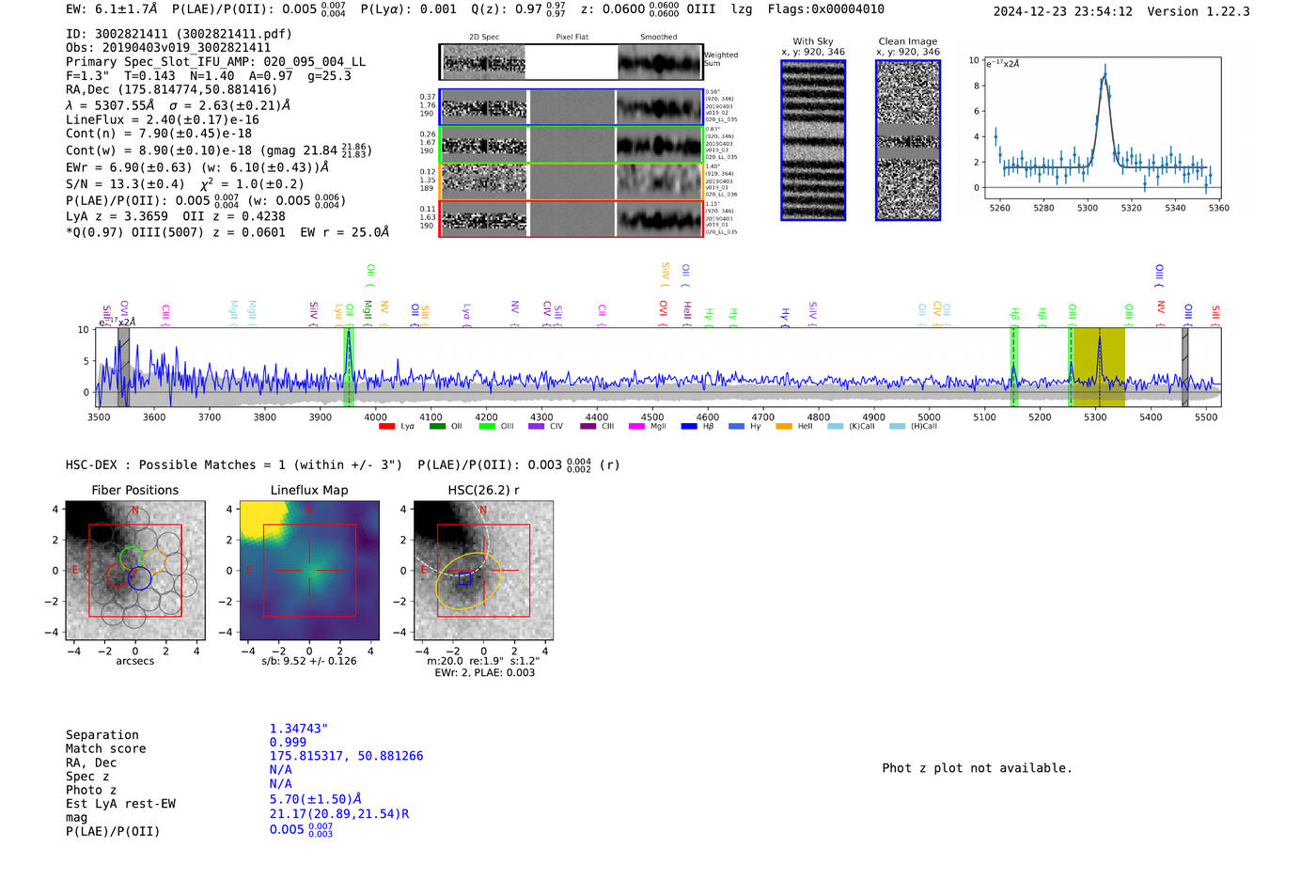1316x896 pixels.
Task: Select the s/b: 9.52 +/- 0.126 caption
Action: coord(309,661)
